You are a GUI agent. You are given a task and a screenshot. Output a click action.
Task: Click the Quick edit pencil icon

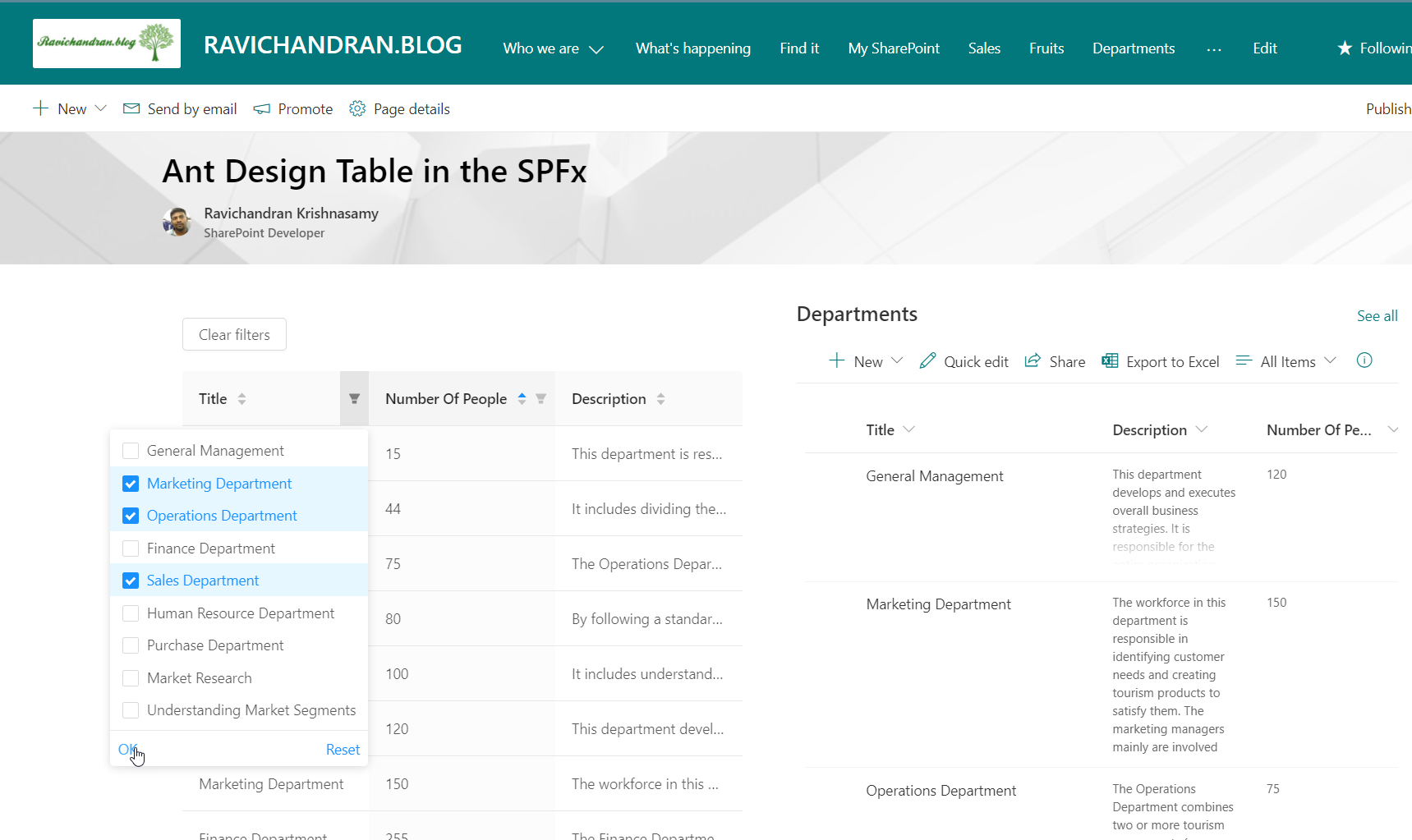tap(927, 361)
